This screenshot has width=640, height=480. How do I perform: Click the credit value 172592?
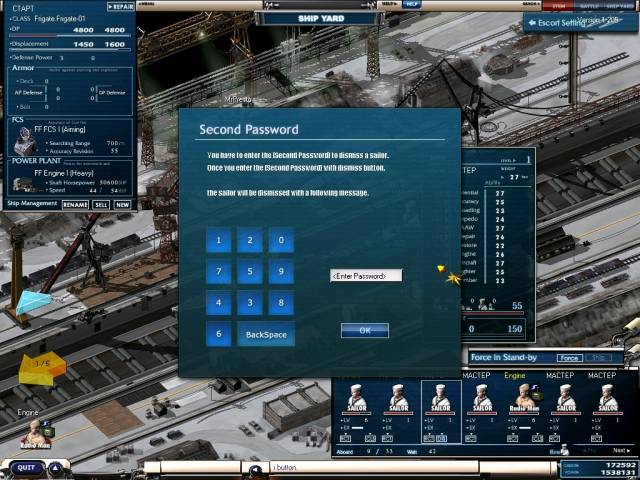pos(619,465)
